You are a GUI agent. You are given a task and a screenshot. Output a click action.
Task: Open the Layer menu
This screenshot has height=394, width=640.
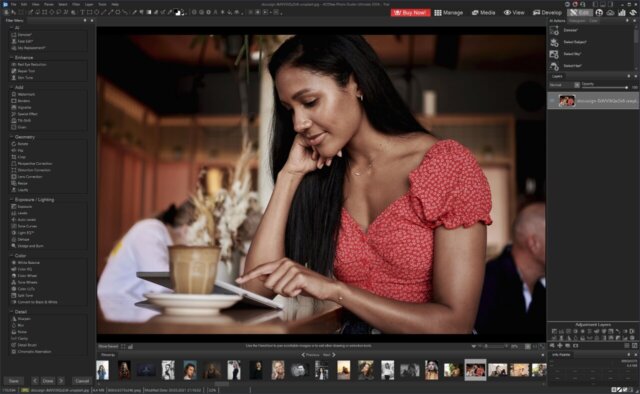click(x=89, y=4)
